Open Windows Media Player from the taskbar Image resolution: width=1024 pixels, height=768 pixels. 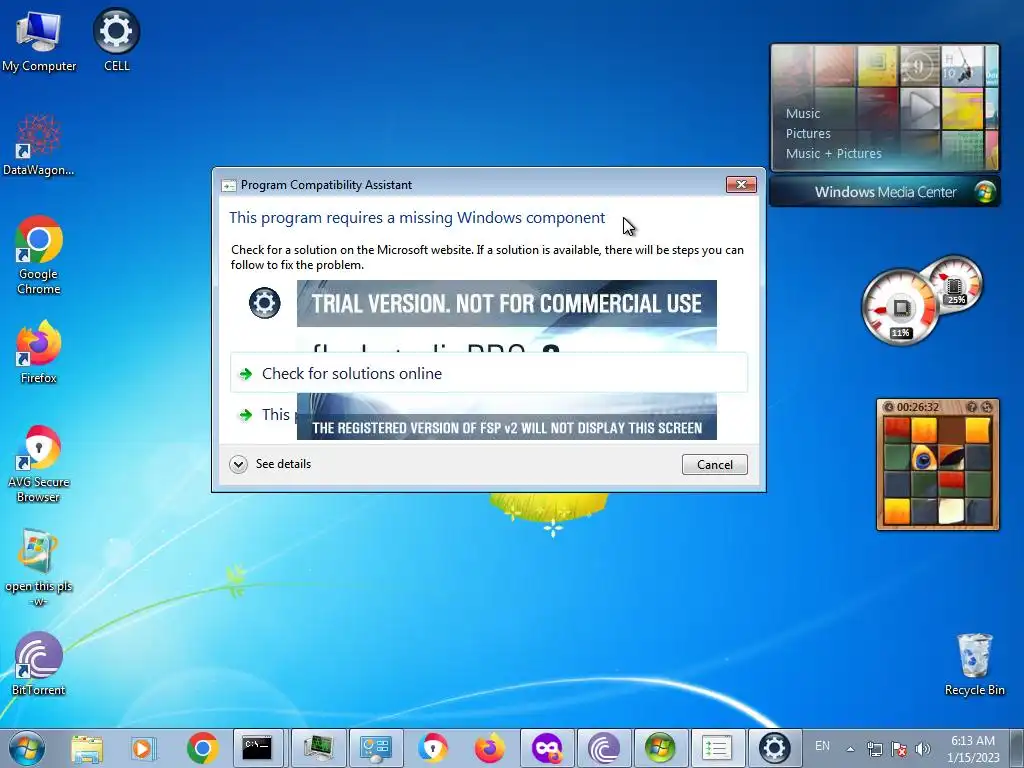click(x=143, y=748)
